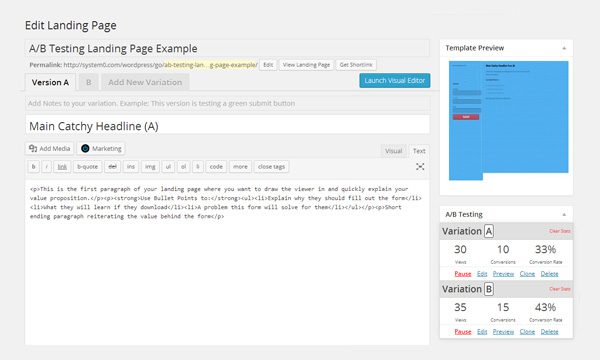Click the permalink slug ab-testing-lan...g-page-example
The height and width of the screenshot is (360, 600).
(210, 65)
